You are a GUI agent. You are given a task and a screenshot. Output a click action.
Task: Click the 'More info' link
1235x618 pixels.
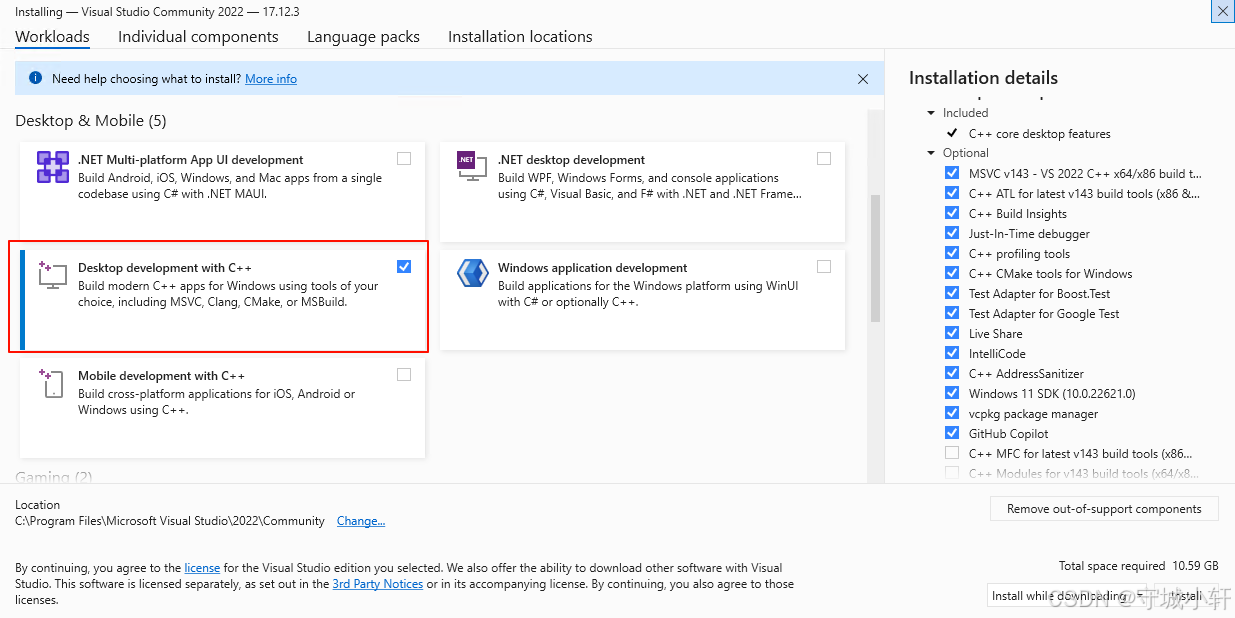[x=271, y=78]
